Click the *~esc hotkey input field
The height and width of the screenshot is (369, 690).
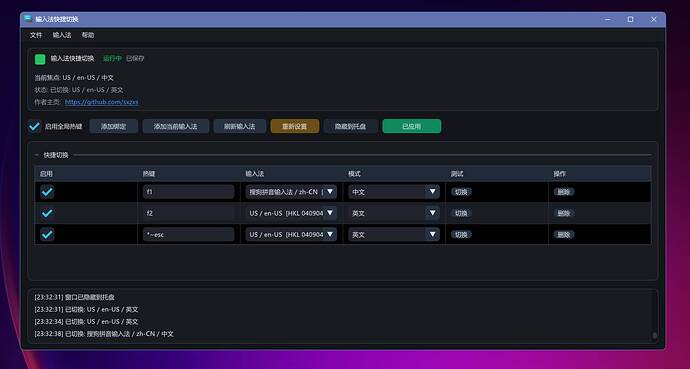pyautogui.click(x=188, y=234)
